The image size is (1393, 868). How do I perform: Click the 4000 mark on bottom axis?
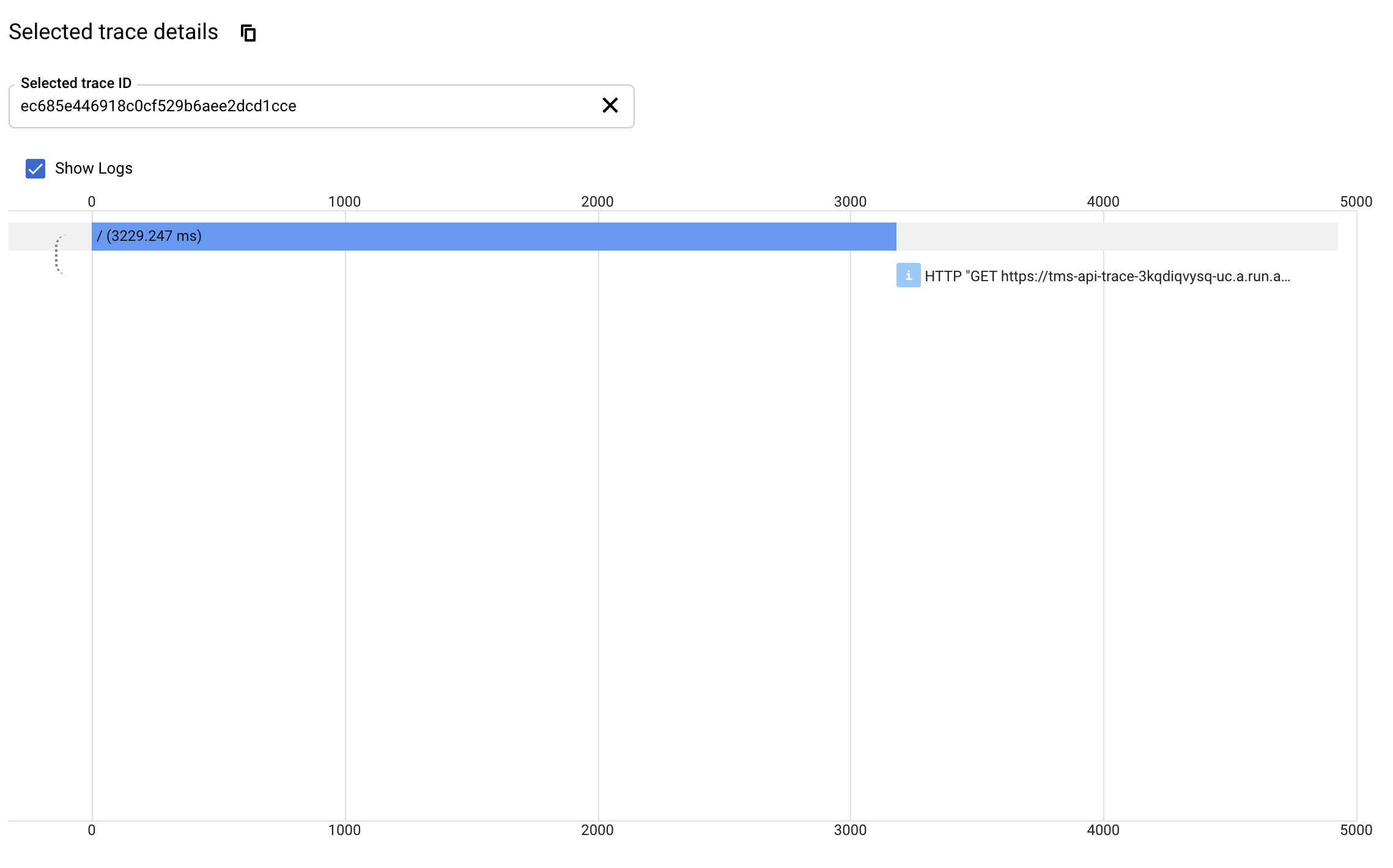[1103, 830]
